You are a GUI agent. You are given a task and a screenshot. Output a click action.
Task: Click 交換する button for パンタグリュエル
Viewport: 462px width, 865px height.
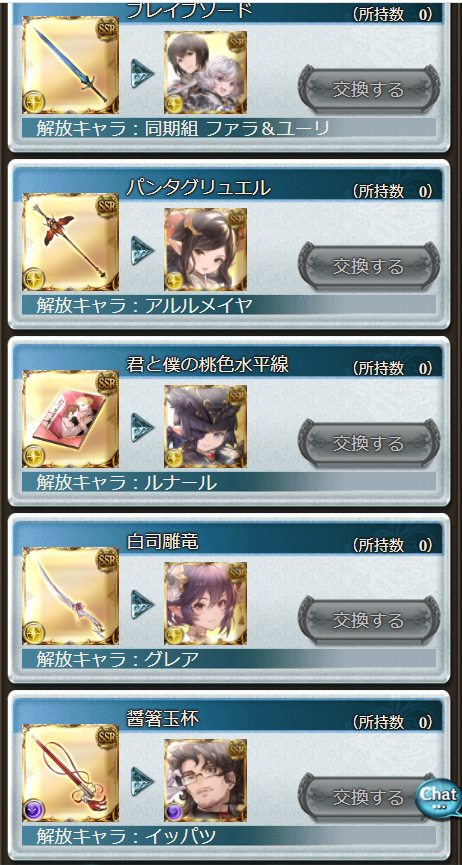[369, 266]
